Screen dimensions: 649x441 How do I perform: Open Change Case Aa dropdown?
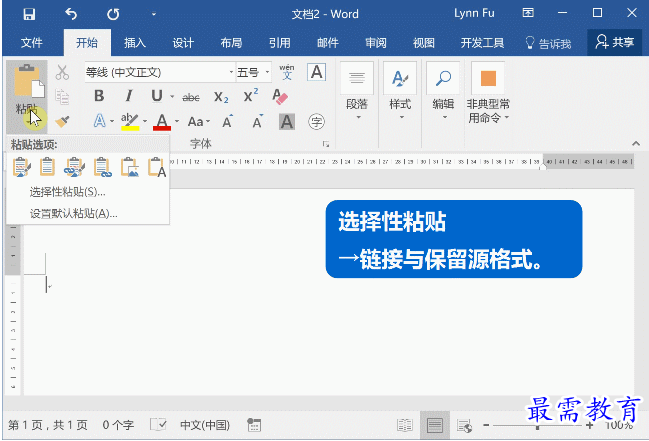(199, 122)
